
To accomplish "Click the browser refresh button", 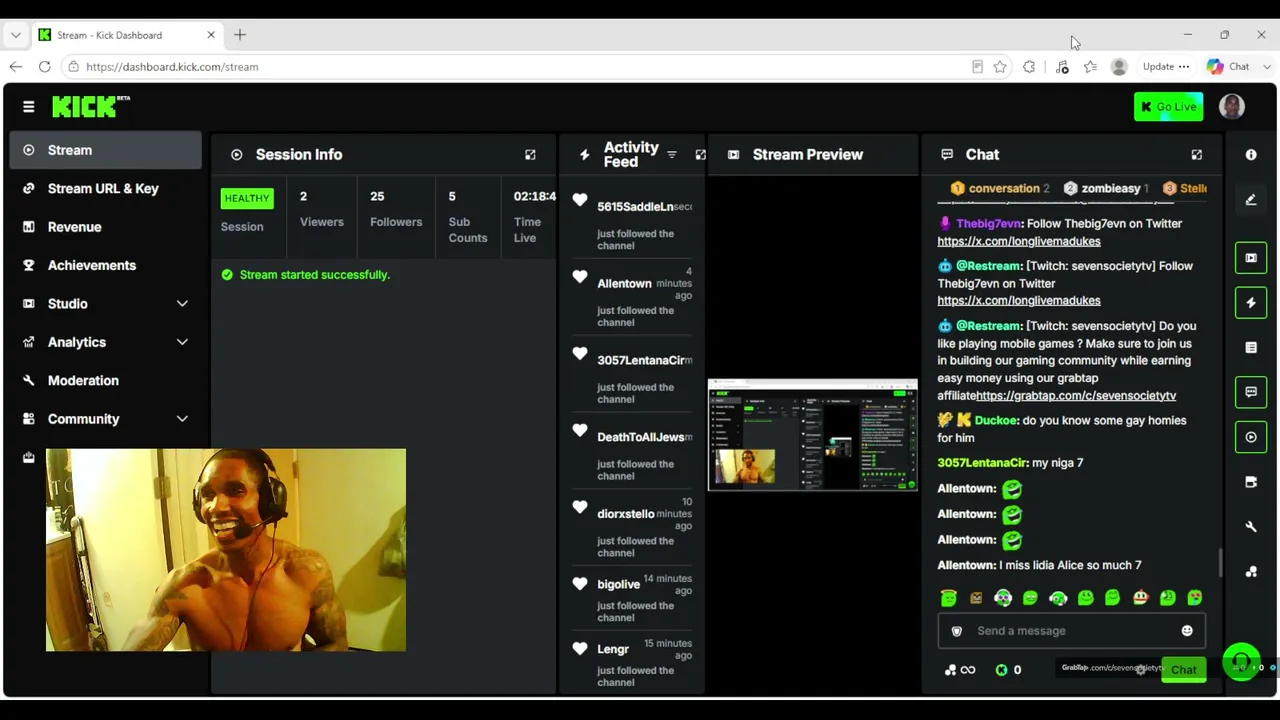I will pos(45,67).
